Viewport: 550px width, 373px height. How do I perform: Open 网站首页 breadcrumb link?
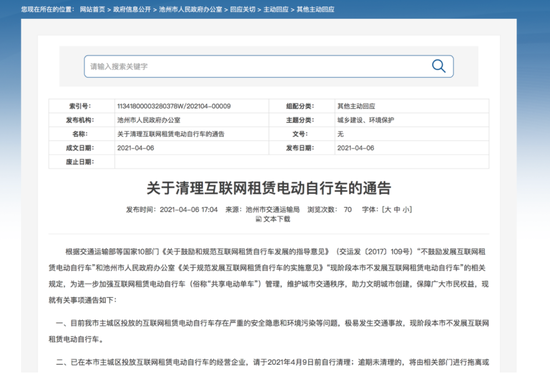[x=92, y=9]
